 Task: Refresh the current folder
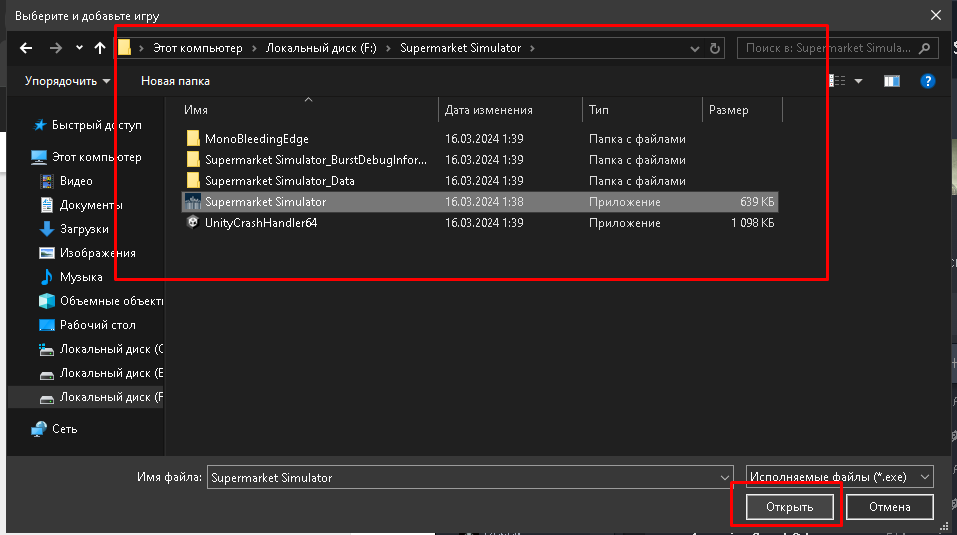coord(715,48)
